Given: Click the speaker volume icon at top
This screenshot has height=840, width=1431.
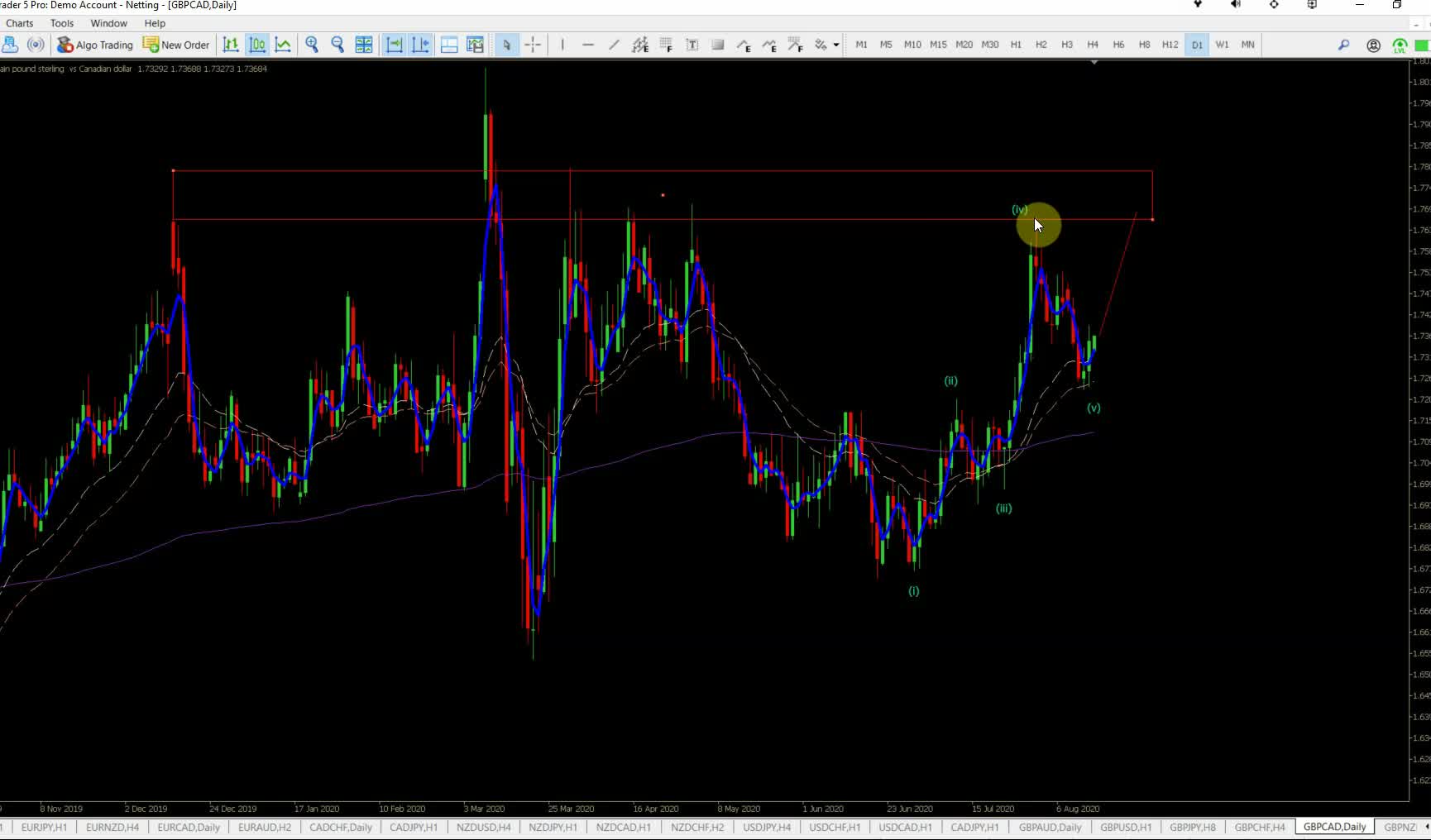Looking at the screenshot, I should [1236, 5].
